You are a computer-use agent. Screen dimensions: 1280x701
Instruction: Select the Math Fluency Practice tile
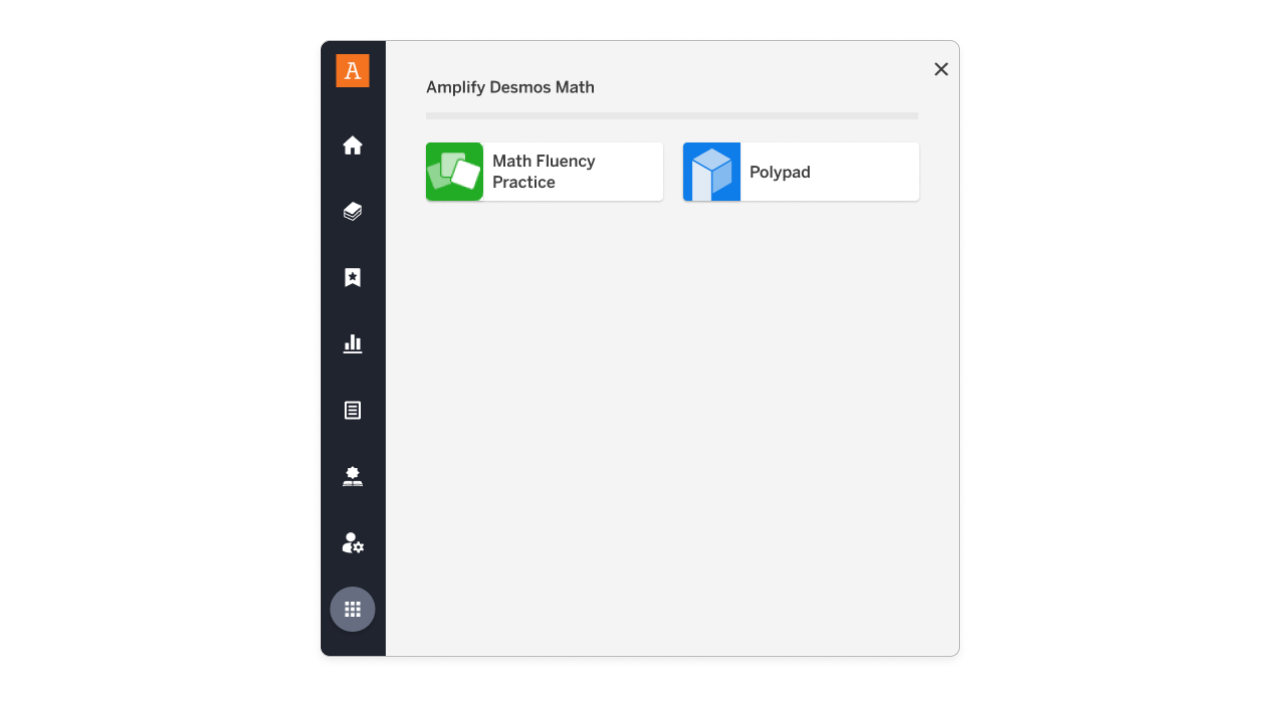544,172
